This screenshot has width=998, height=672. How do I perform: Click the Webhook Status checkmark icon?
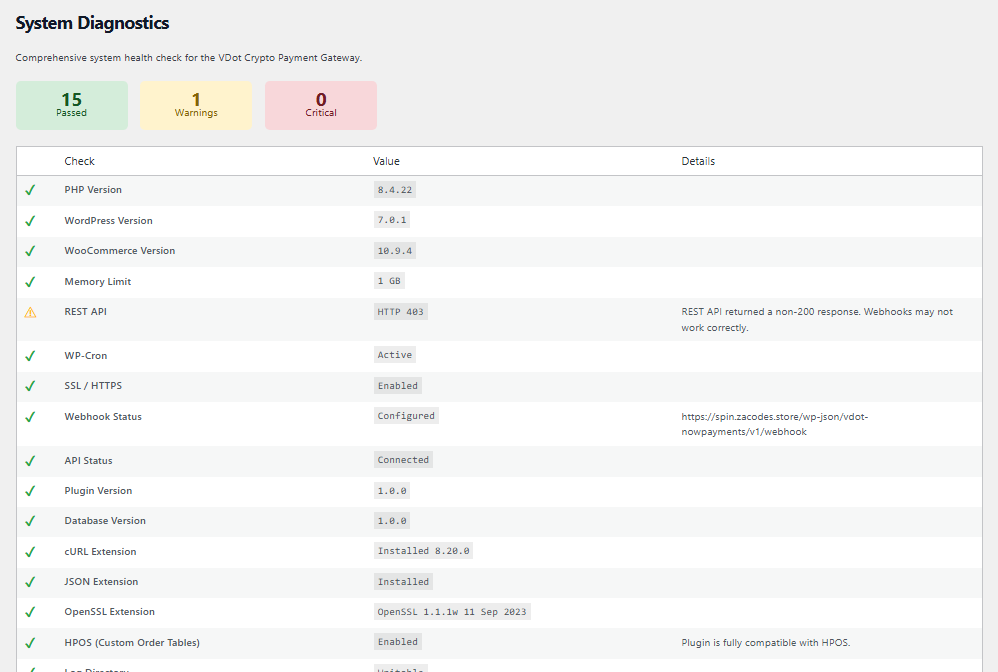[x=30, y=417]
